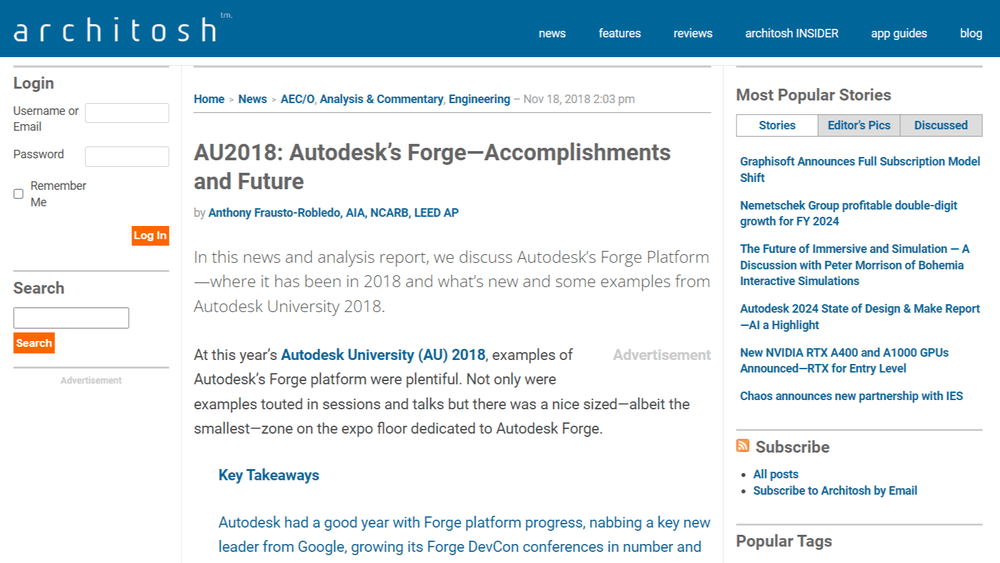Open the Chaos partnership with IES story

point(851,396)
